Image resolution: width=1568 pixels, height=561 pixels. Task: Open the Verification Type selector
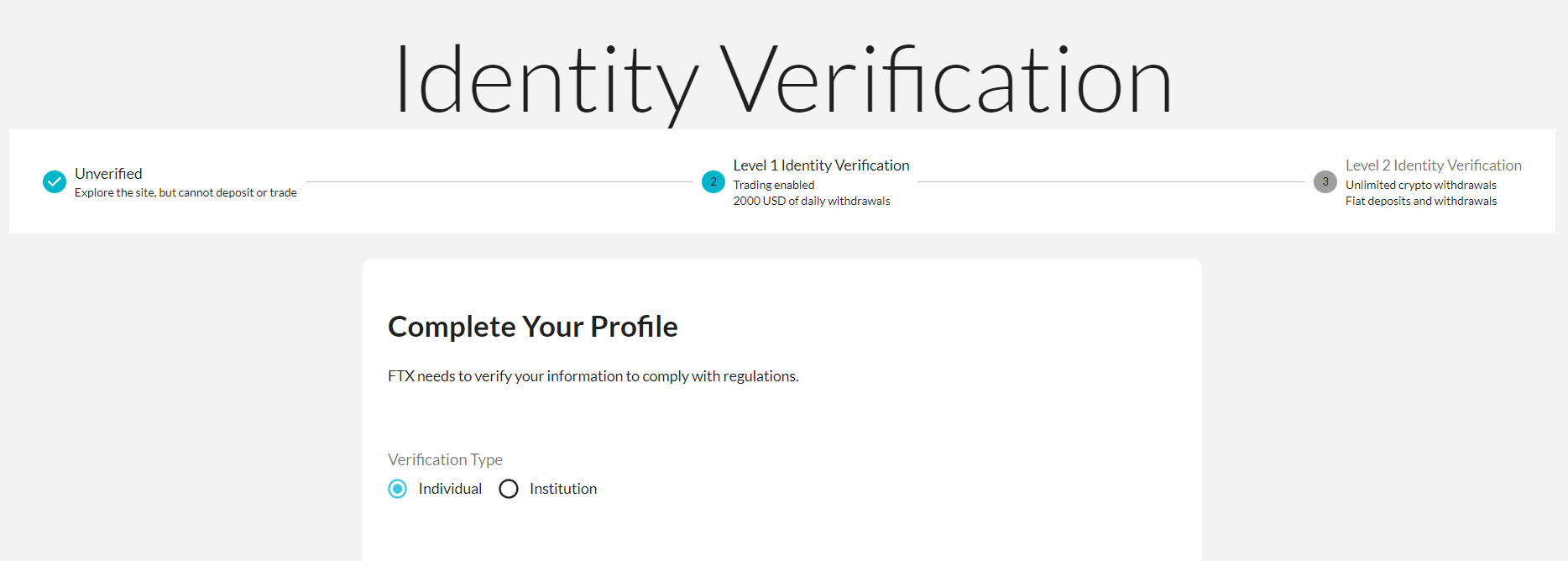pos(445,459)
